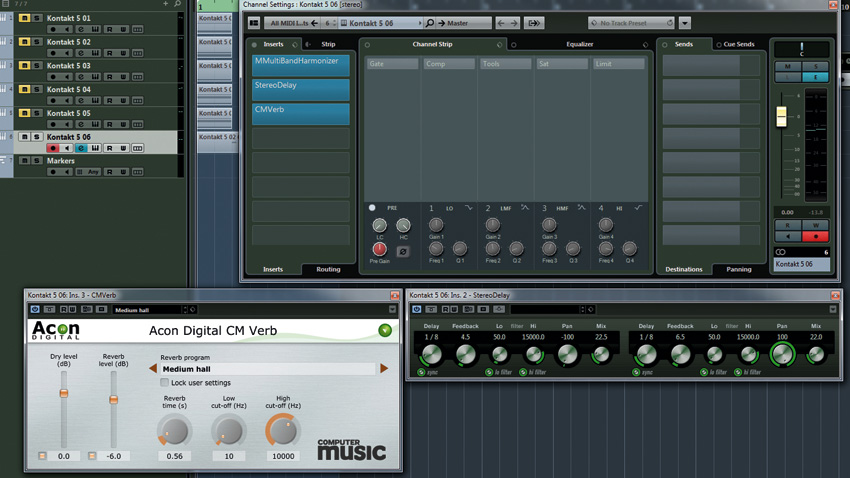Click the CMVerb Dry level slider
The image size is (850, 478).
pyautogui.click(x=64, y=393)
